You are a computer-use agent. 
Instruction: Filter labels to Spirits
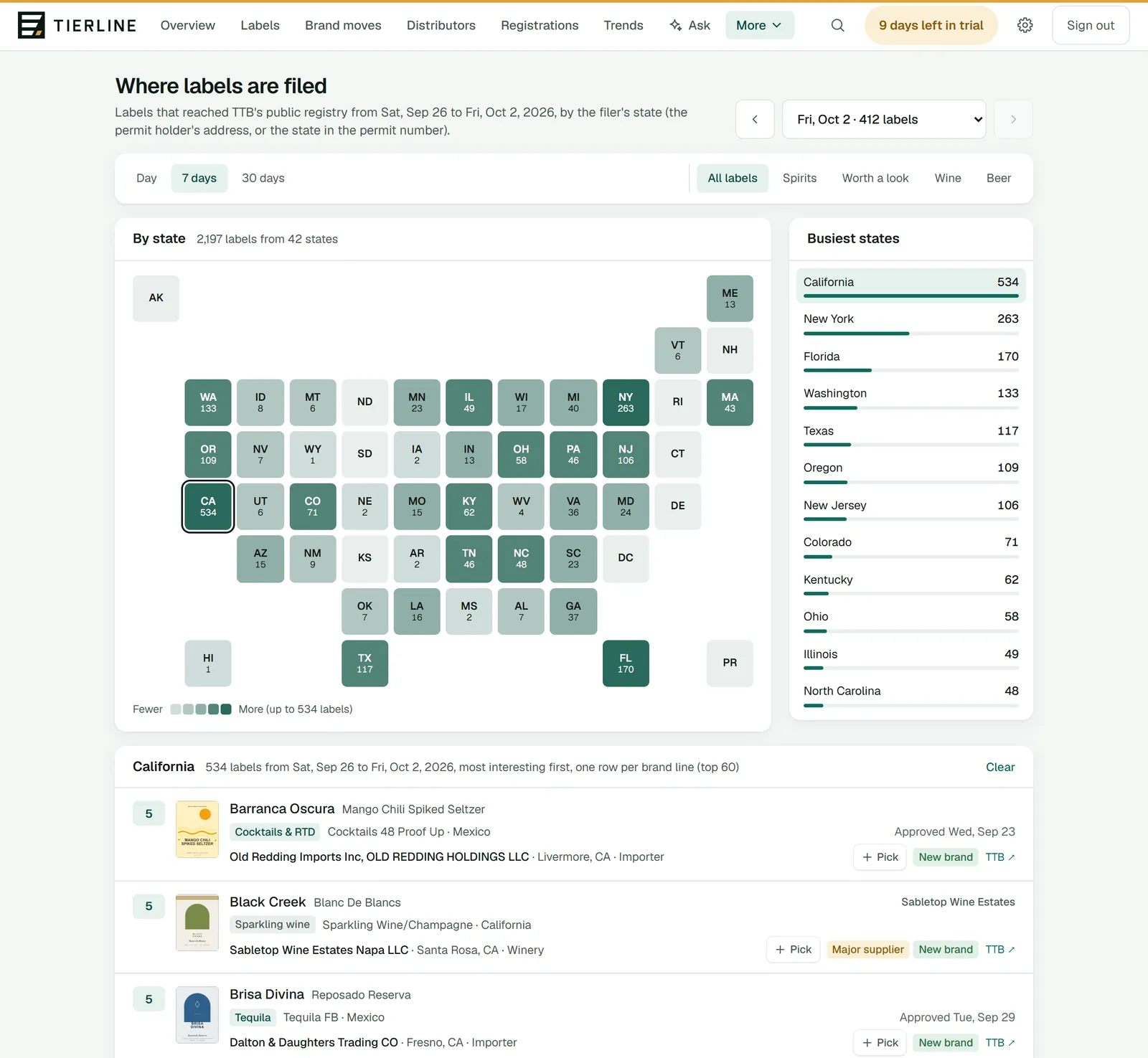(x=800, y=178)
